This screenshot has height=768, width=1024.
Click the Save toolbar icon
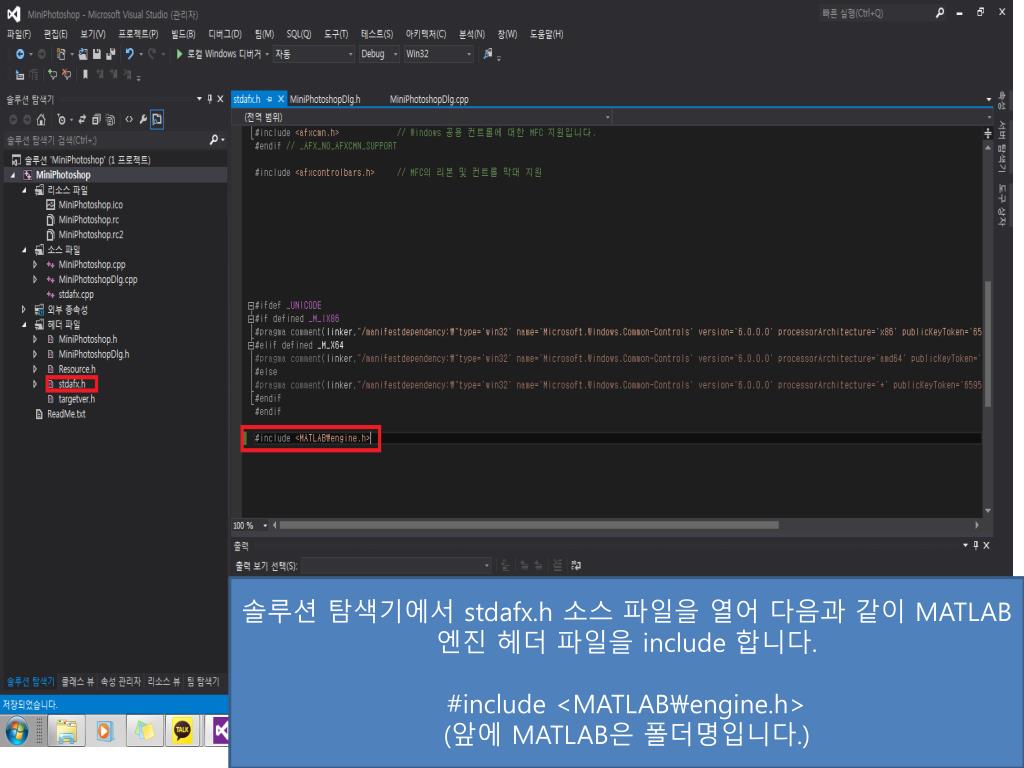pos(97,54)
